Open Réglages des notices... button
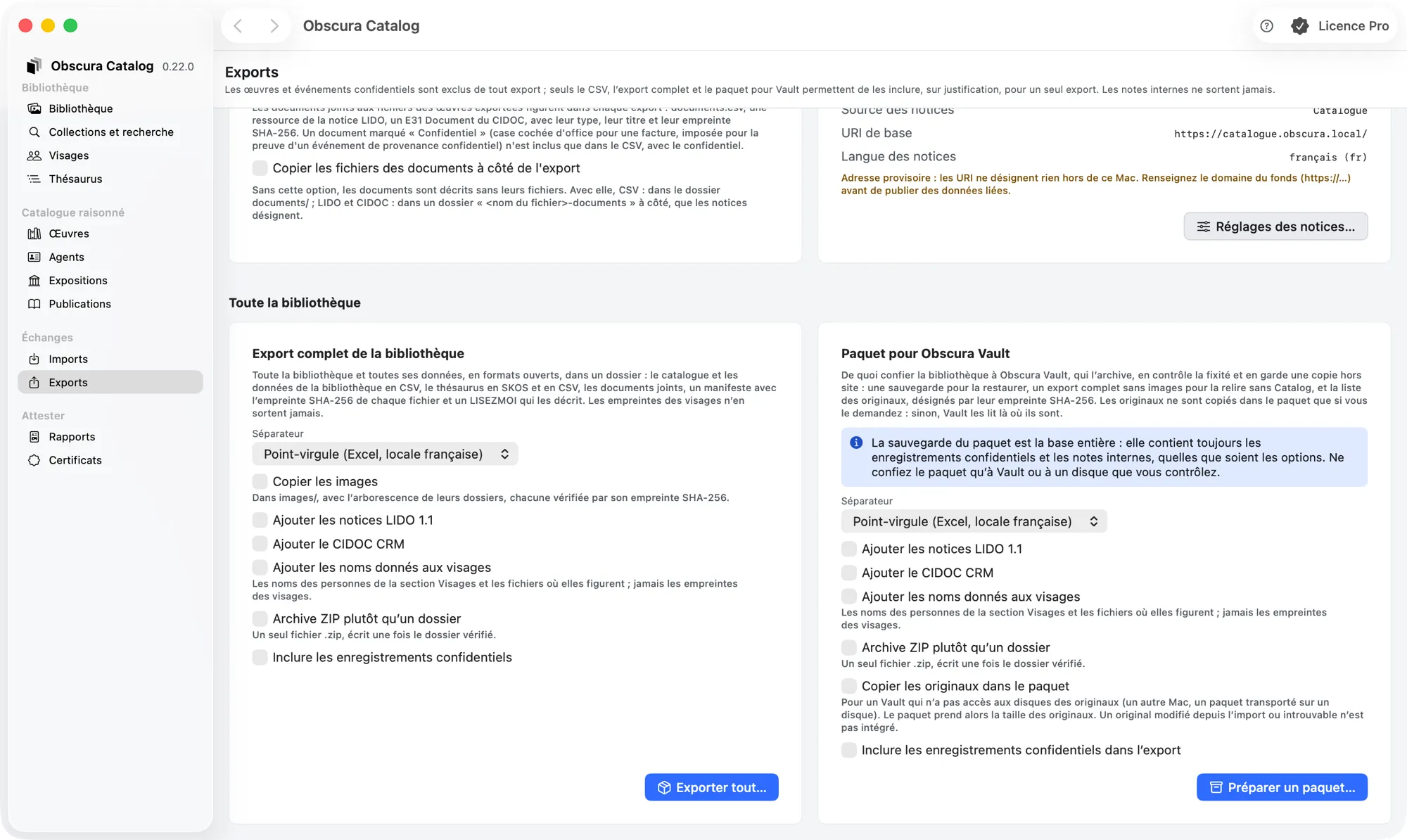Screen dimensions: 1407x840 tap(1275, 227)
